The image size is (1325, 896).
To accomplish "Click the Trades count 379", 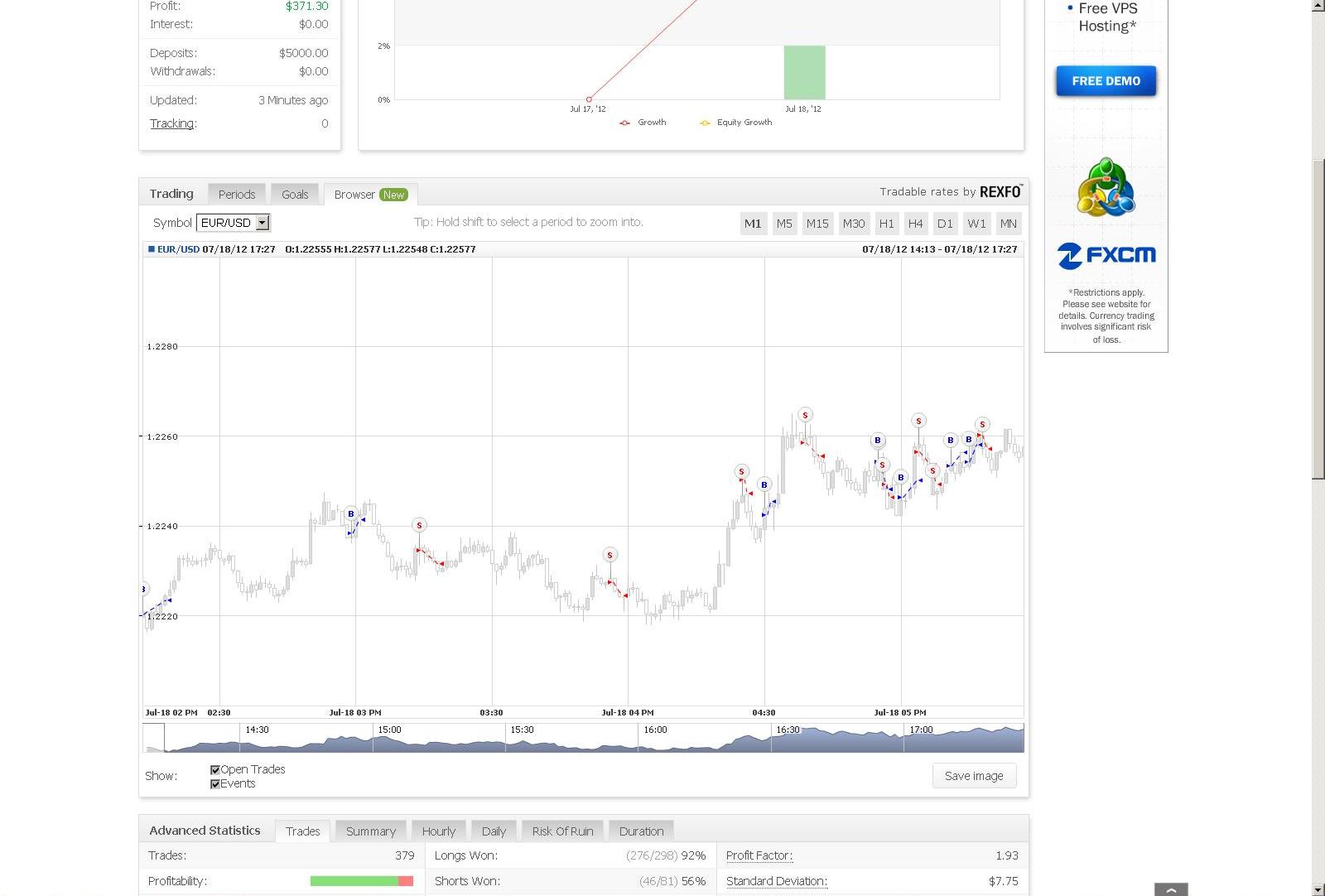I will 405,855.
